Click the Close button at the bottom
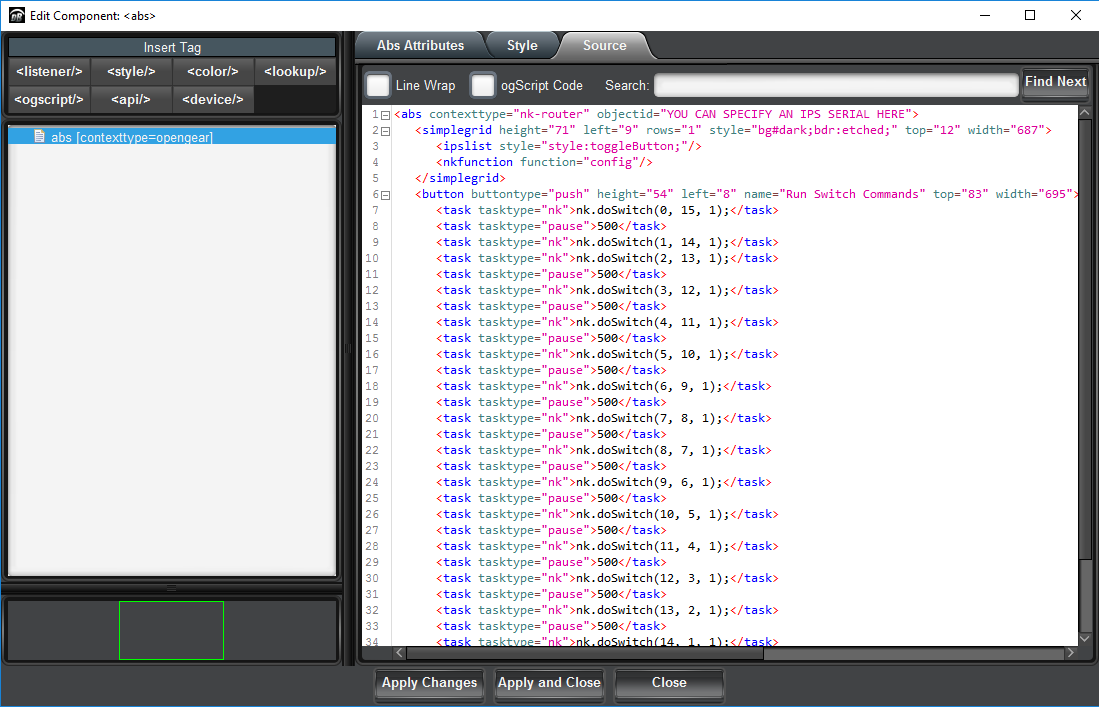 [669, 683]
